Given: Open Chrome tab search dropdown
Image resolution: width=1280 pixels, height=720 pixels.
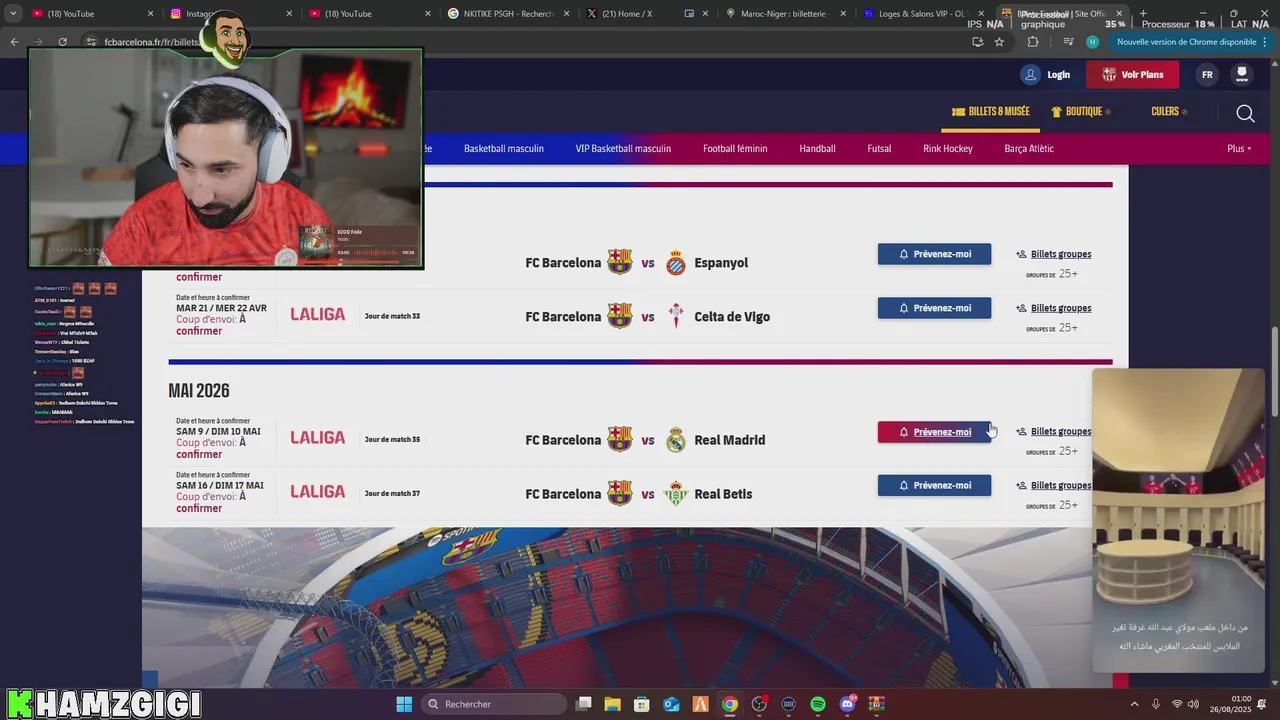Looking at the screenshot, I should point(13,13).
